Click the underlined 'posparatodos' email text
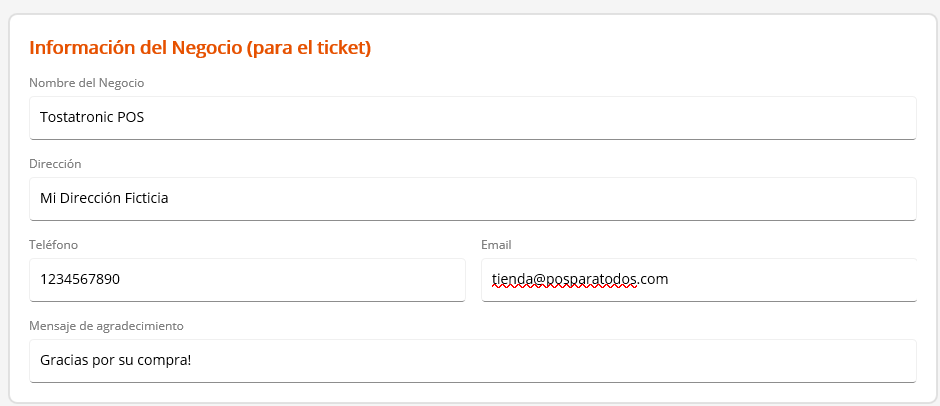Screen dimensions: 940x406 tap(589, 279)
